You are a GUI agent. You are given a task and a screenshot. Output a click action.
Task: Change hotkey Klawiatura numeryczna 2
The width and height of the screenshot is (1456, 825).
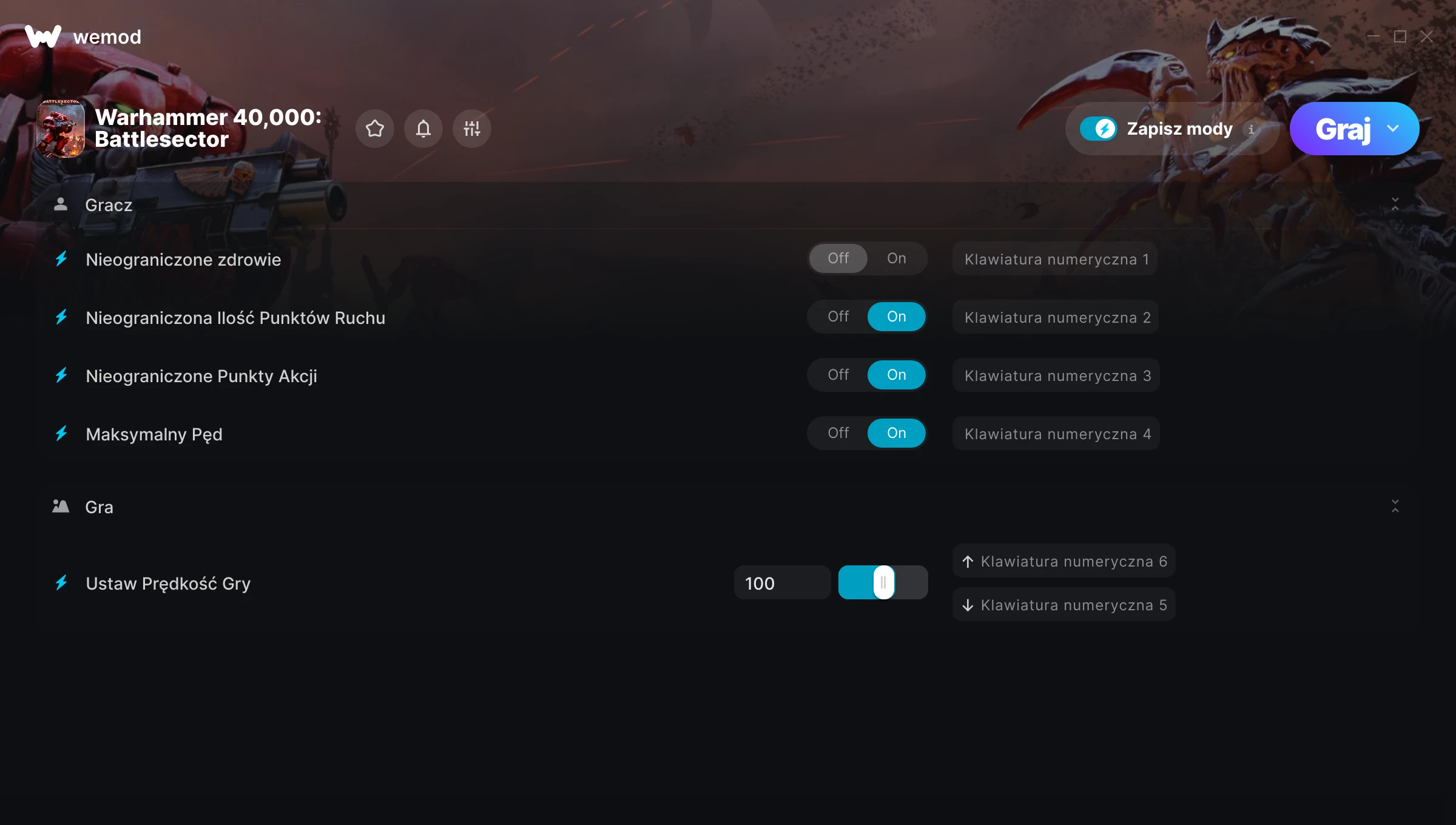tap(1056, 317)
